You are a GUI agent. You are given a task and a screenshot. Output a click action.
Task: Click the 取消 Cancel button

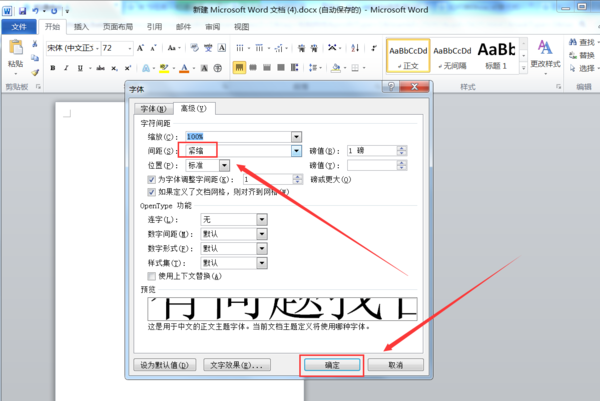click(x=396, y=365)
